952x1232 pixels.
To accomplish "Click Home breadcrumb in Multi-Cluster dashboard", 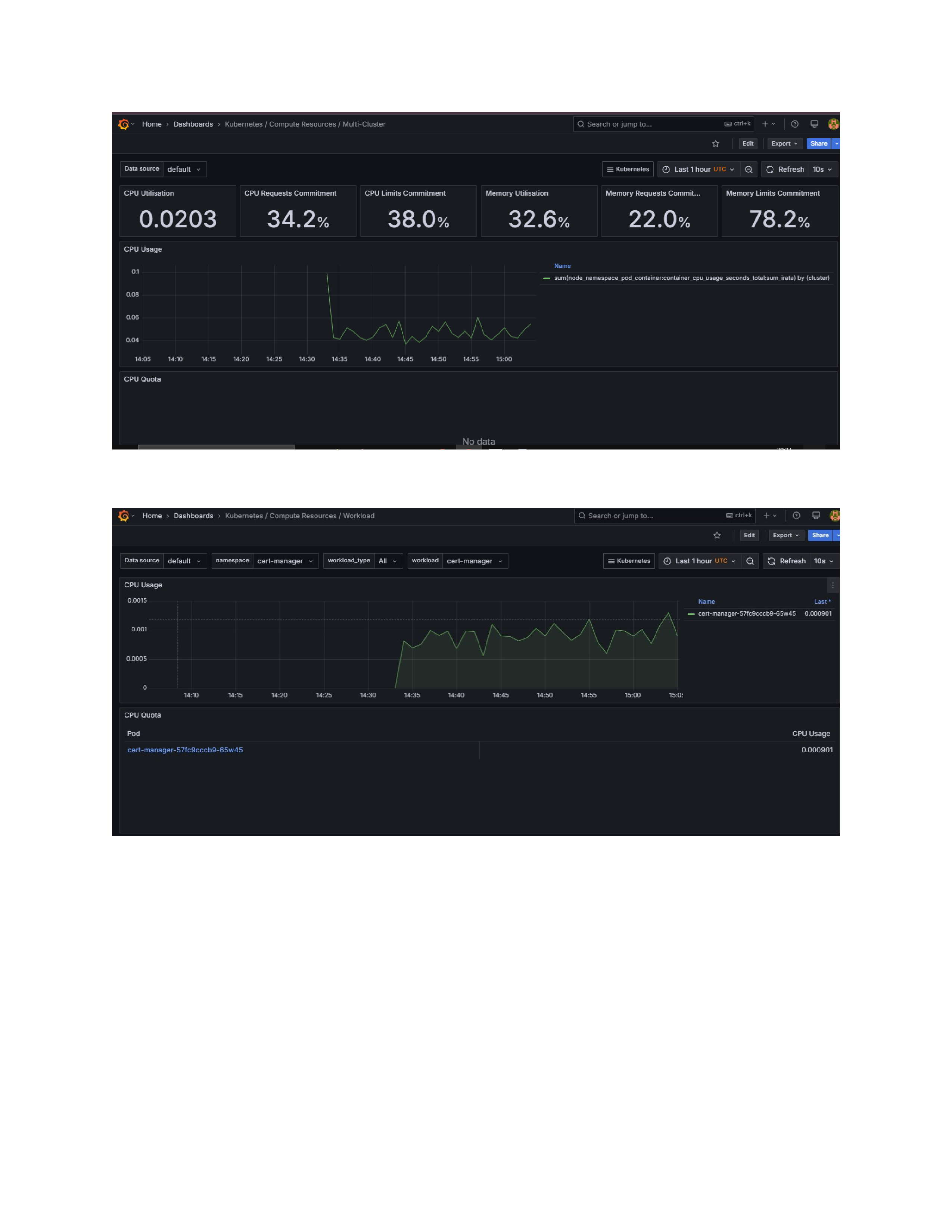I will (152, 124).
